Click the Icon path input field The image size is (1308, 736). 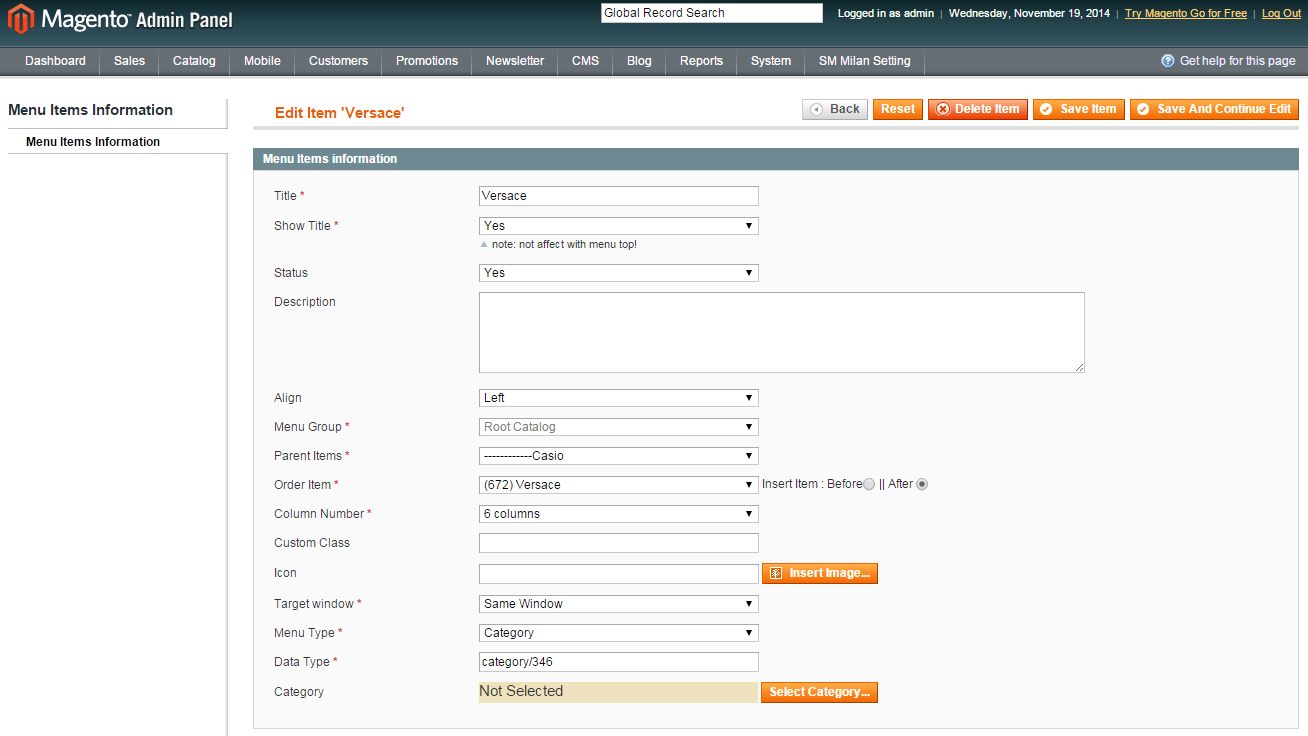pyautogui.click(x=619, y=574)
